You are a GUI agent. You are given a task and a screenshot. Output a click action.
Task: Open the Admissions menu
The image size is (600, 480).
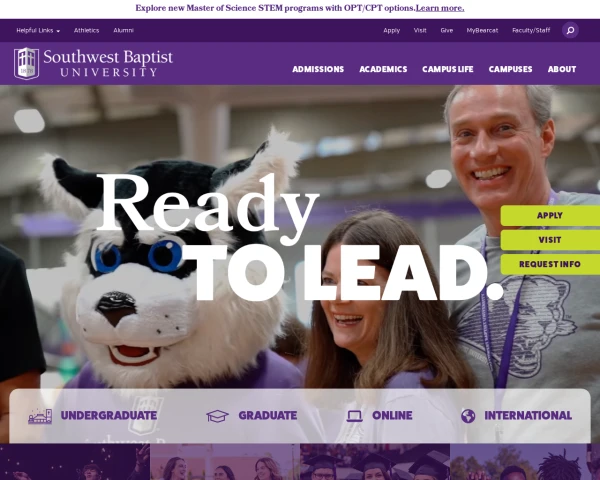click(x=318, y=69)
